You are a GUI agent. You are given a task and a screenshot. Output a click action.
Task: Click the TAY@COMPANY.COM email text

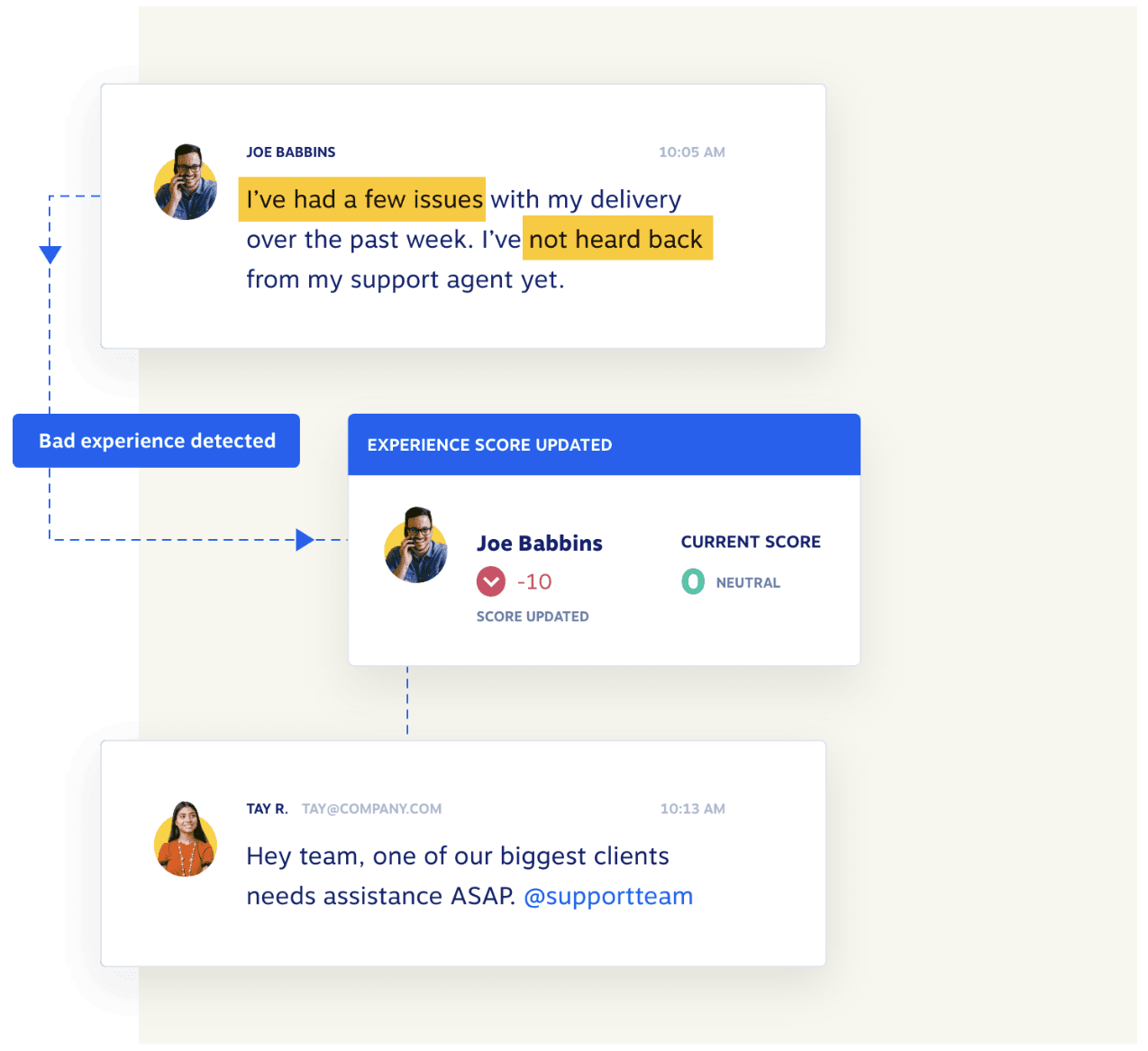(x=371, y=809)
